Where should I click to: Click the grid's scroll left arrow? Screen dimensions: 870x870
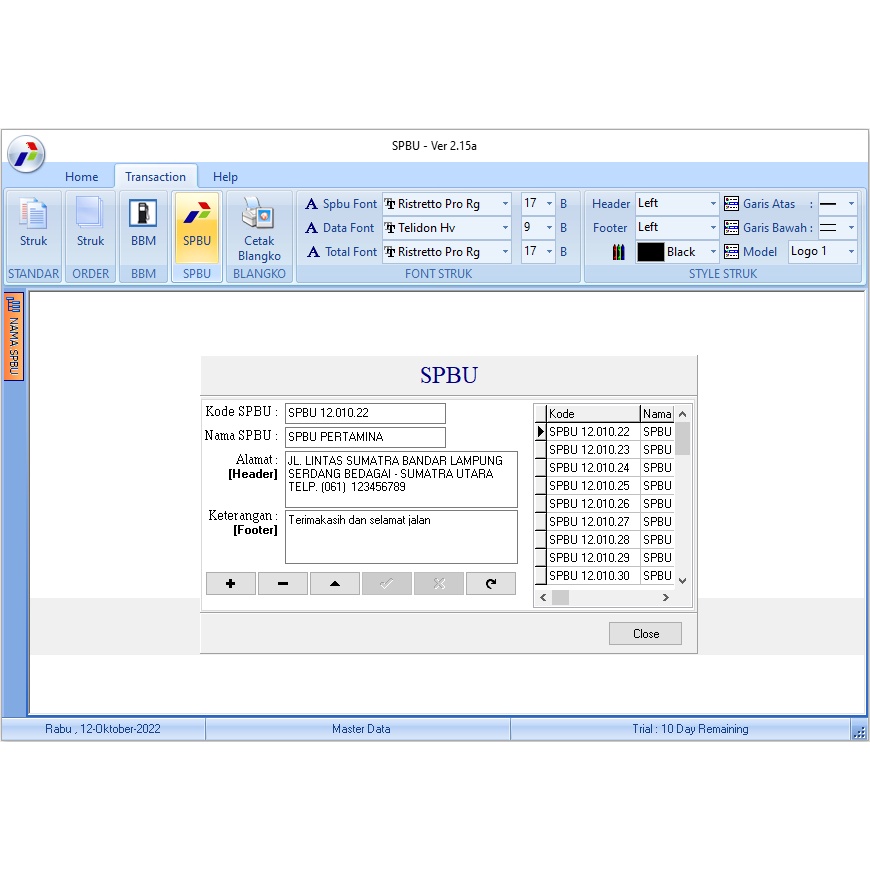coord(543,597)
